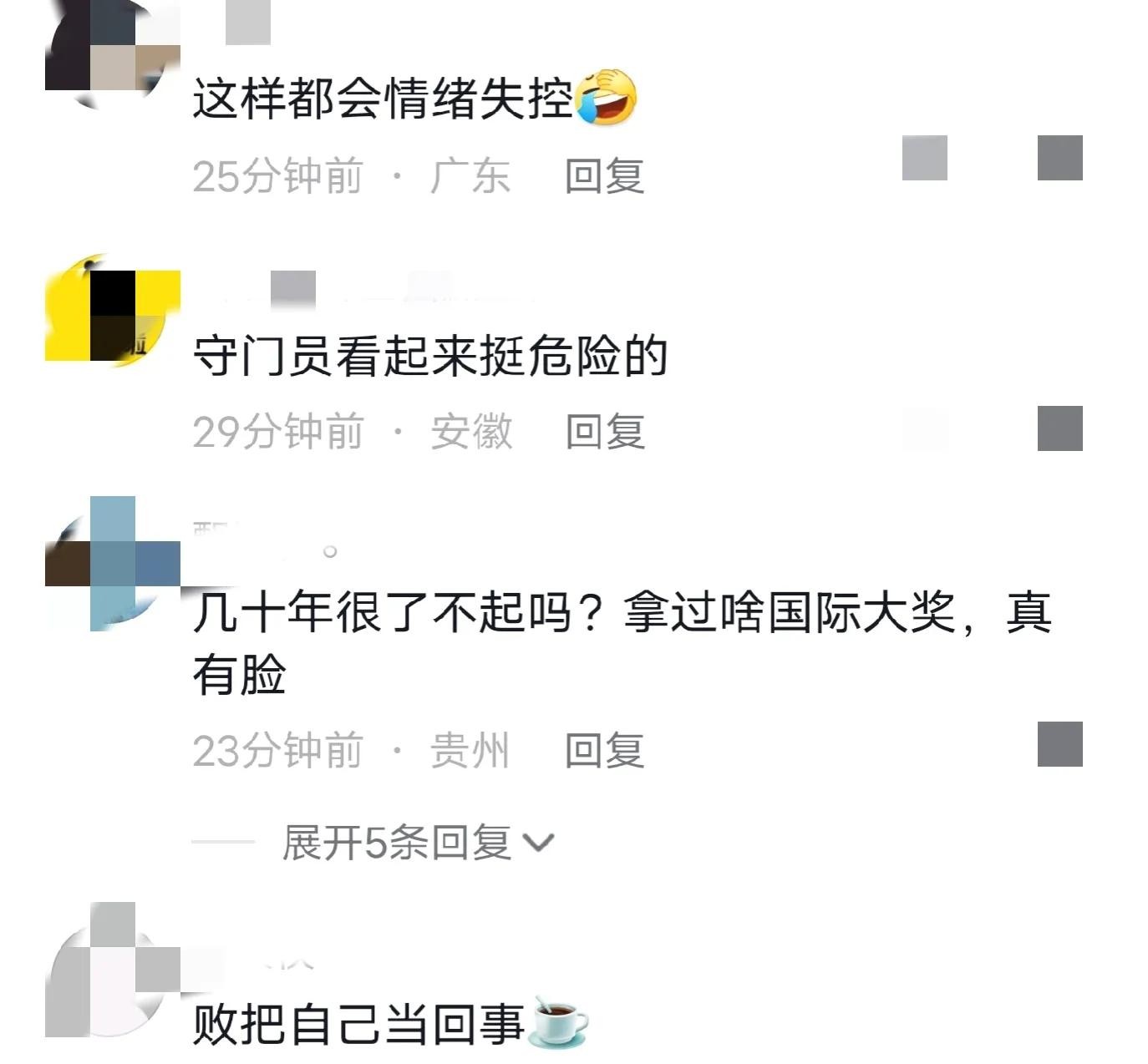The image size is (1148, 1064).
Task: Select the comment 几十年很了不起吗
Action: [622, 643]
